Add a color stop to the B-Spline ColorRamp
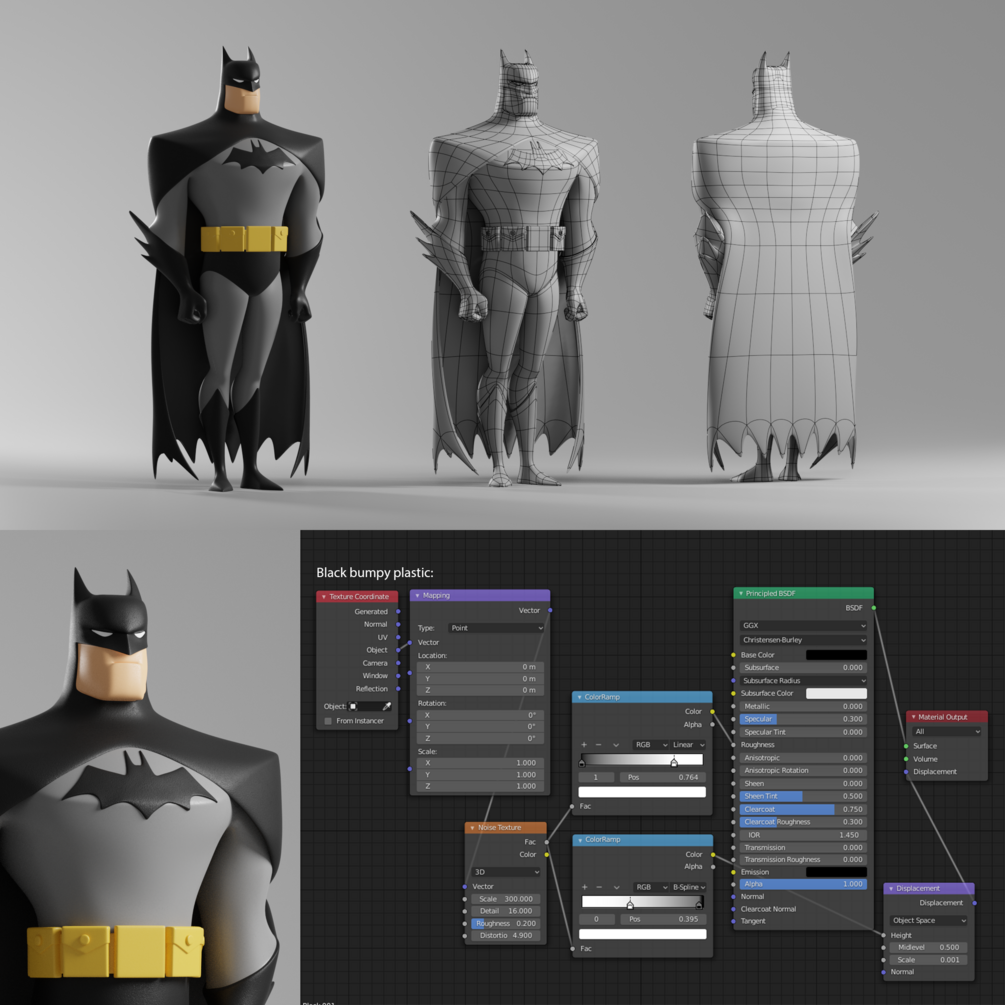The width and height of the screenshot is (1005, 1005). (x=585, y=887)
